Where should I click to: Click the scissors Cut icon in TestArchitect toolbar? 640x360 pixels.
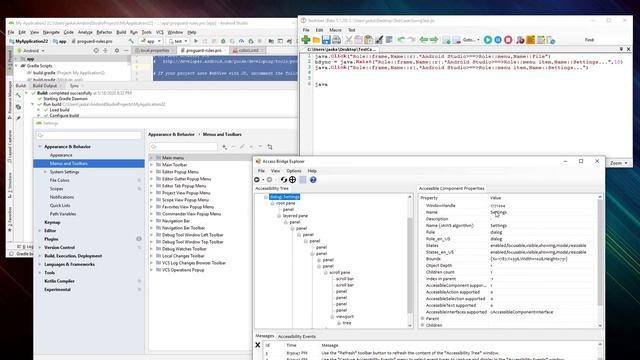point(349,40)
